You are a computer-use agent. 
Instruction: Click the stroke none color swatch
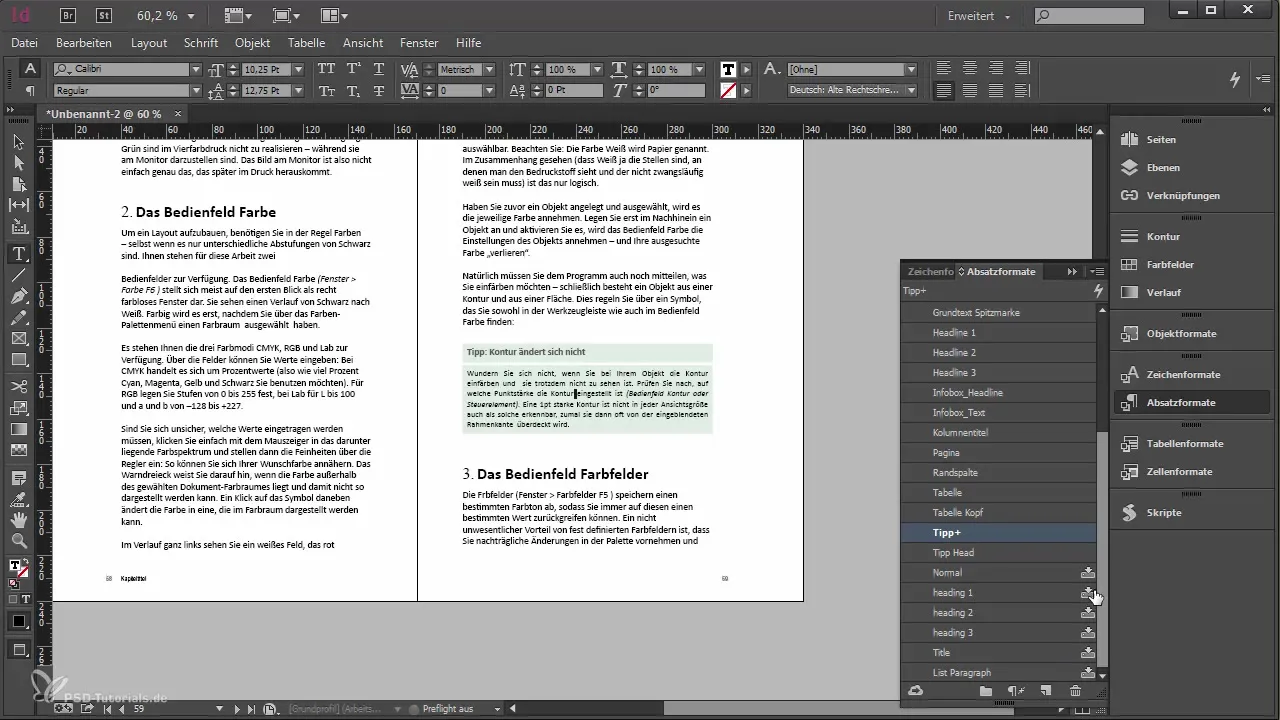pos(729,90)
